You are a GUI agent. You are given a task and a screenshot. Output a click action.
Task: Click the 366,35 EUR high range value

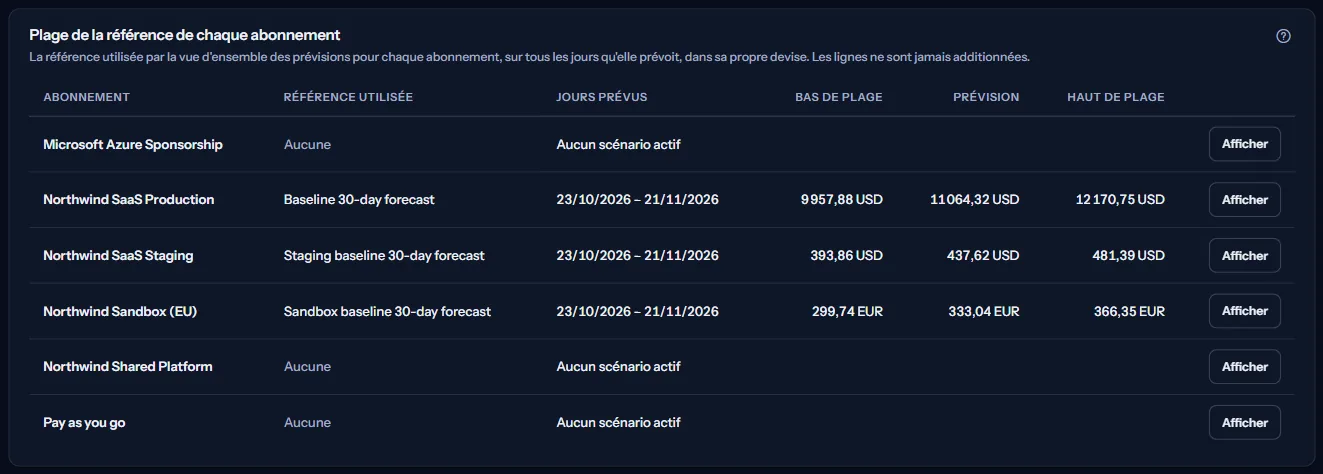pos(1129,311)
